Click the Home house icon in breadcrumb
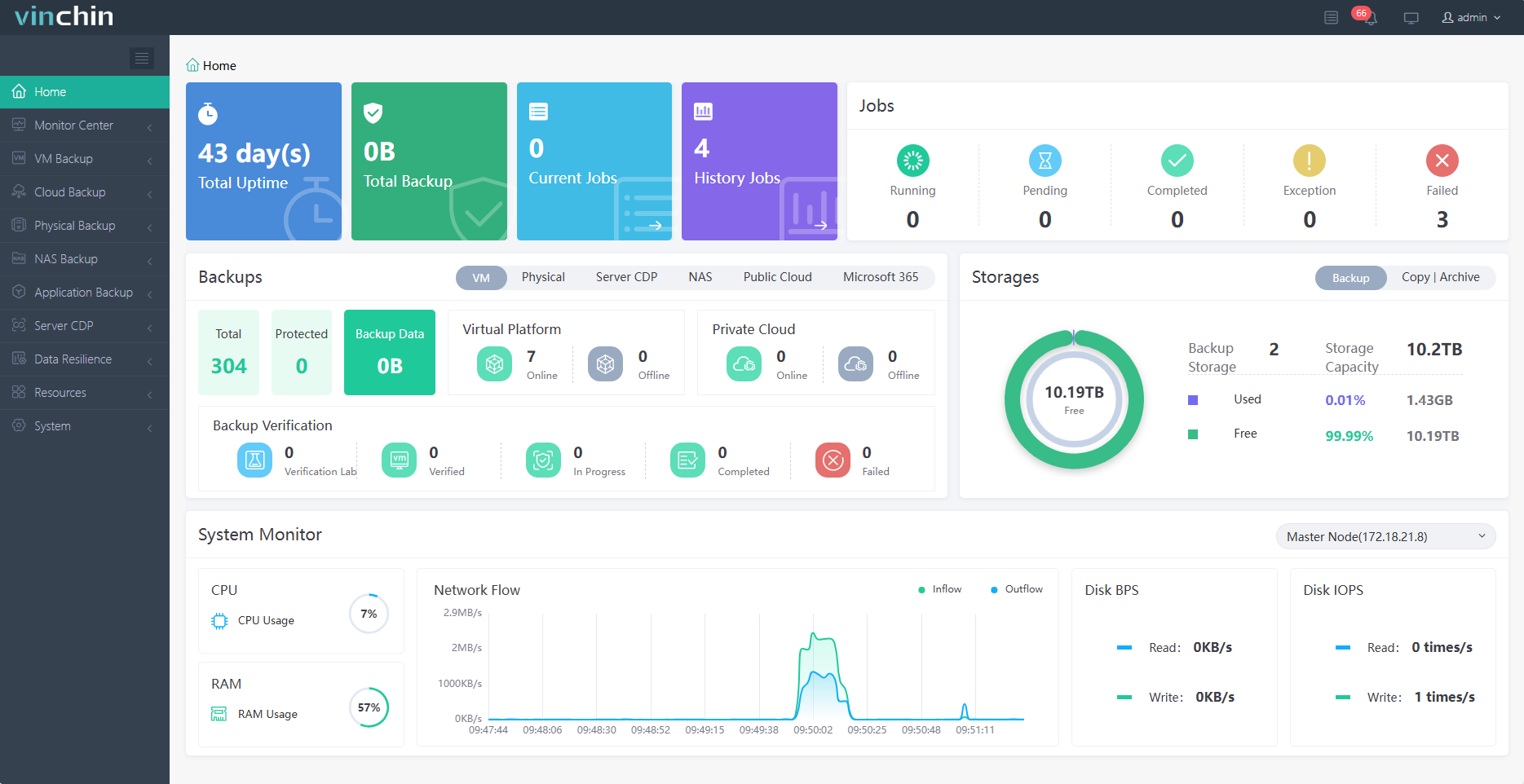 192,65
